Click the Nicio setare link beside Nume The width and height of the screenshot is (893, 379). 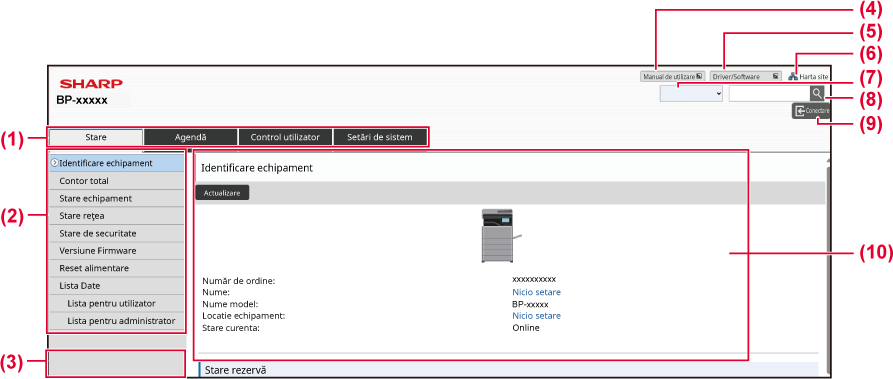coord(536,292)
